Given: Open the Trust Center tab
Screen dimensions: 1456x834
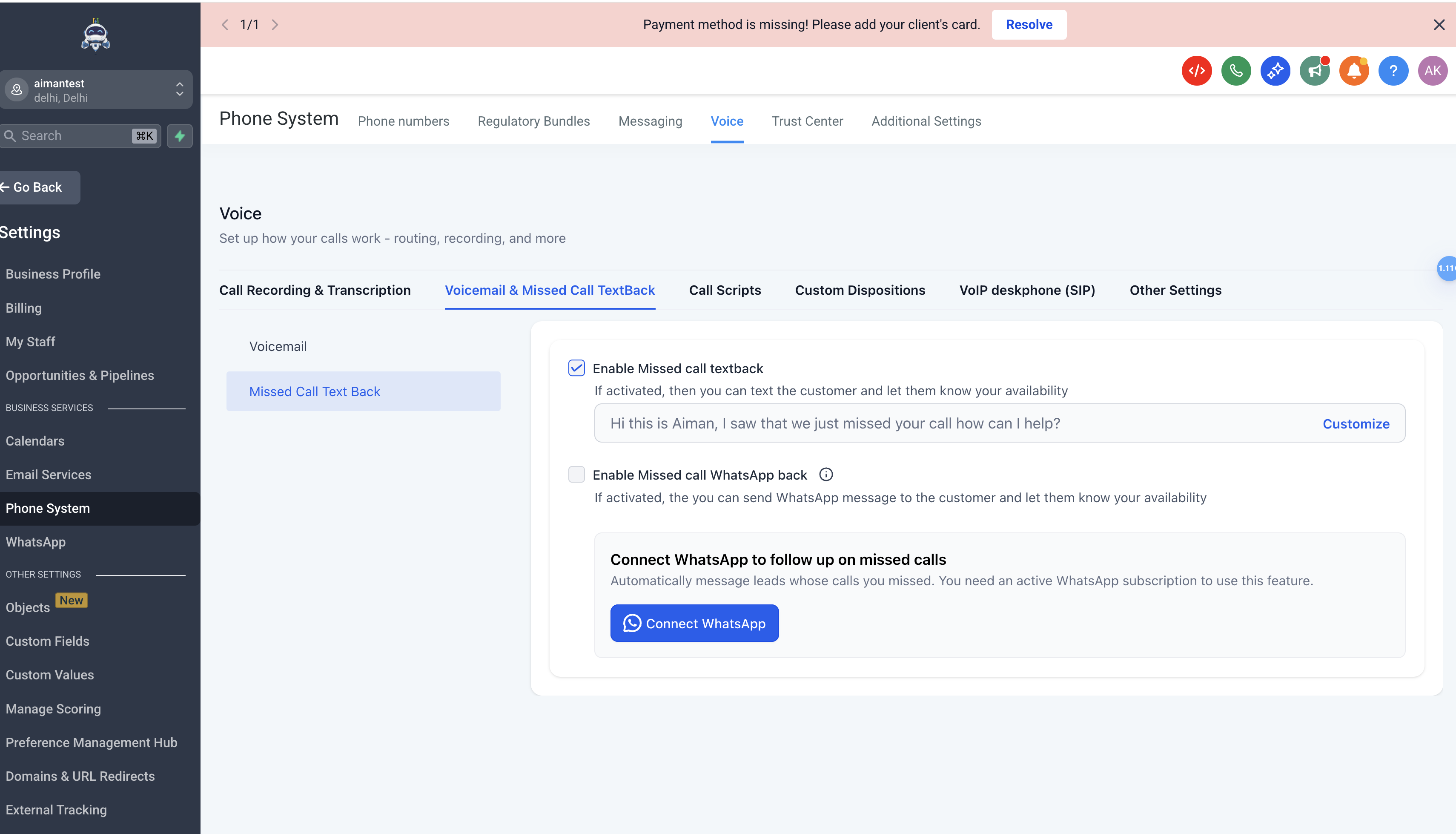Looking at the screenshot, I should coord(807,121).
